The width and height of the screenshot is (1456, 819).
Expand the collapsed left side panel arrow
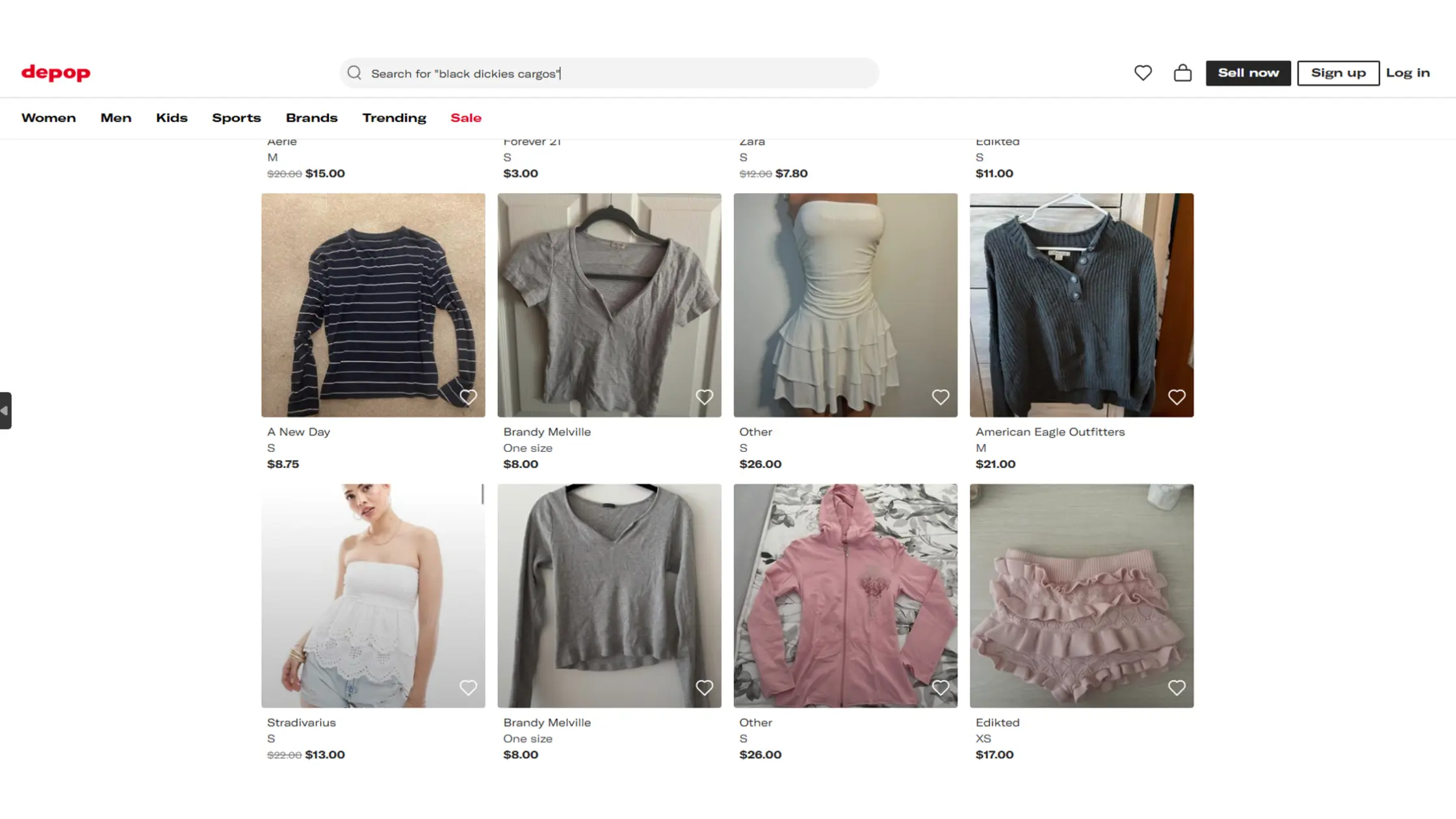(5, 410)
